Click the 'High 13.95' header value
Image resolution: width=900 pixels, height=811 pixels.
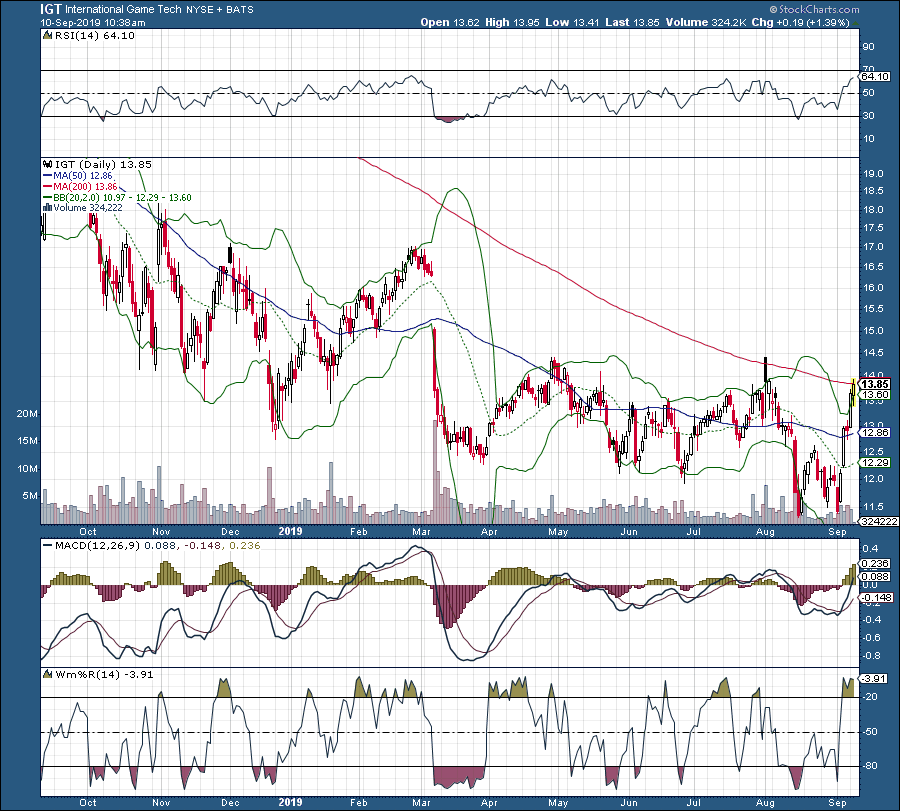(512, 22)
